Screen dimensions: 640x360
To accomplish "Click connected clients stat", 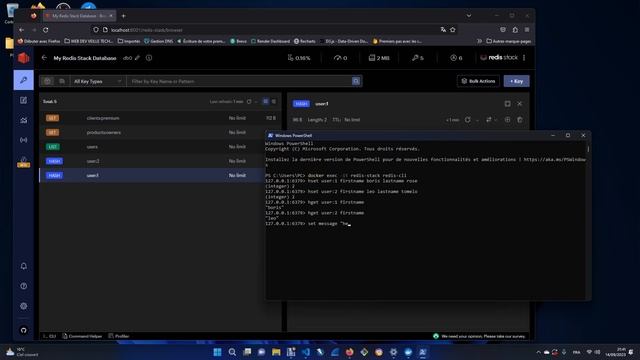I will coord(456,58).
